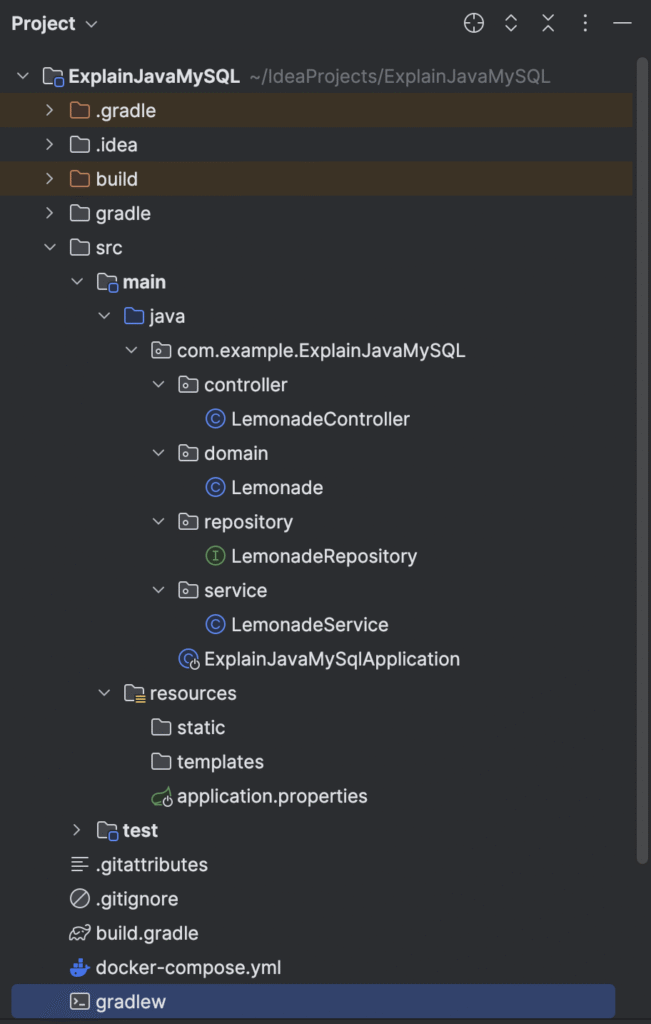651x1024 pixels.
Task: Click the resources folder icon
Action: click(x=134, y=692)
